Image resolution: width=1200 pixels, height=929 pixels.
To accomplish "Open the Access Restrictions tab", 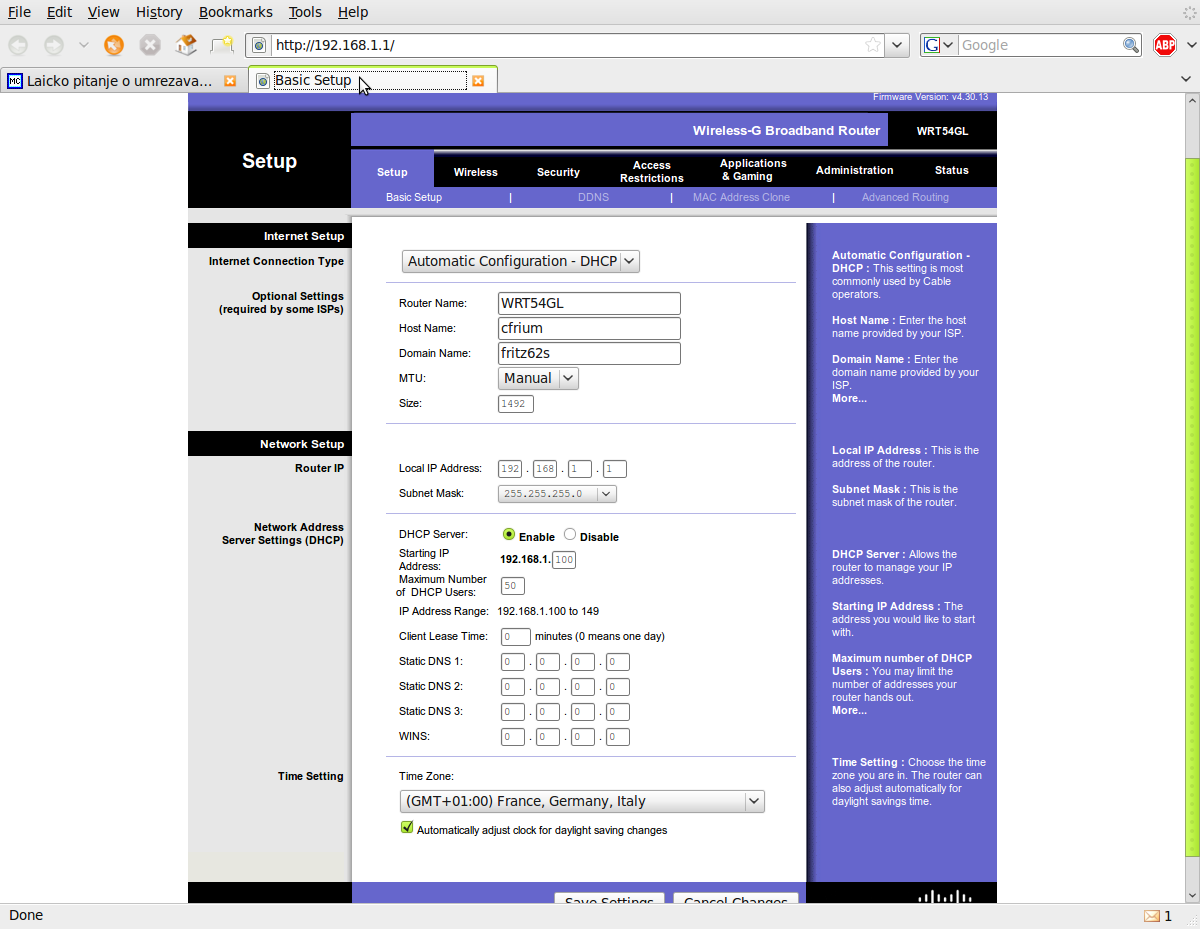I will 652,172.
